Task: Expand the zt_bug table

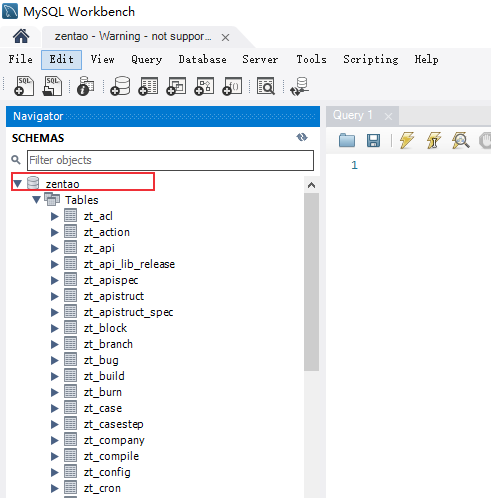Action: tap(54, 360)
